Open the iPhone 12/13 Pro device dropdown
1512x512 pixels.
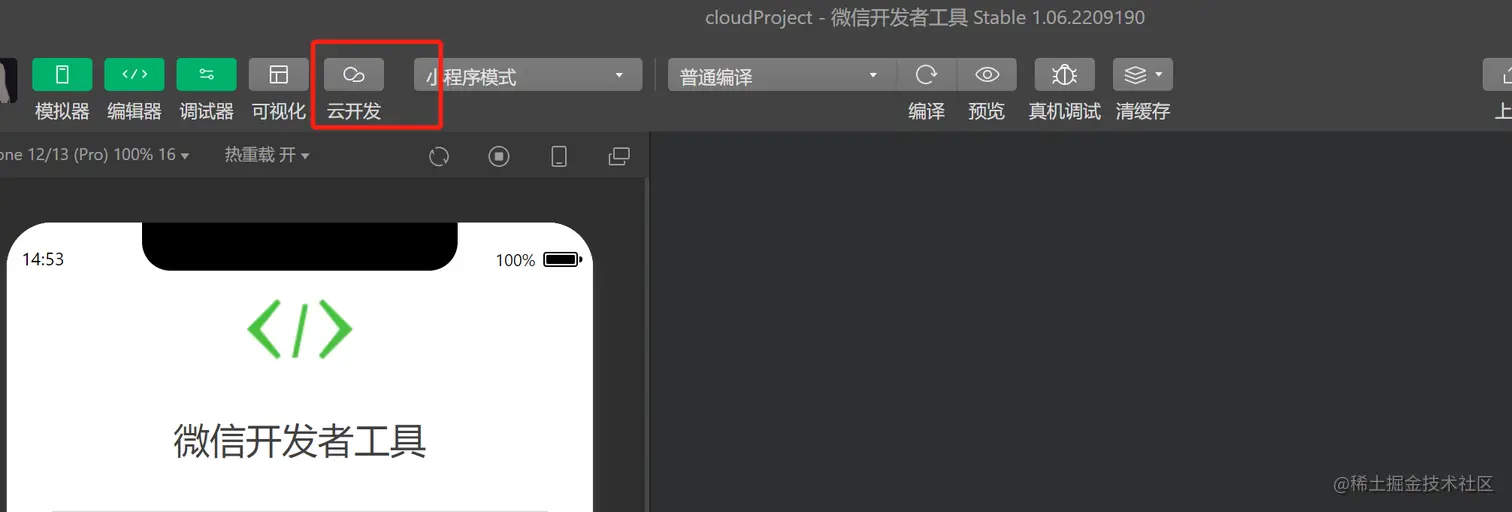[x=94, y=155]
